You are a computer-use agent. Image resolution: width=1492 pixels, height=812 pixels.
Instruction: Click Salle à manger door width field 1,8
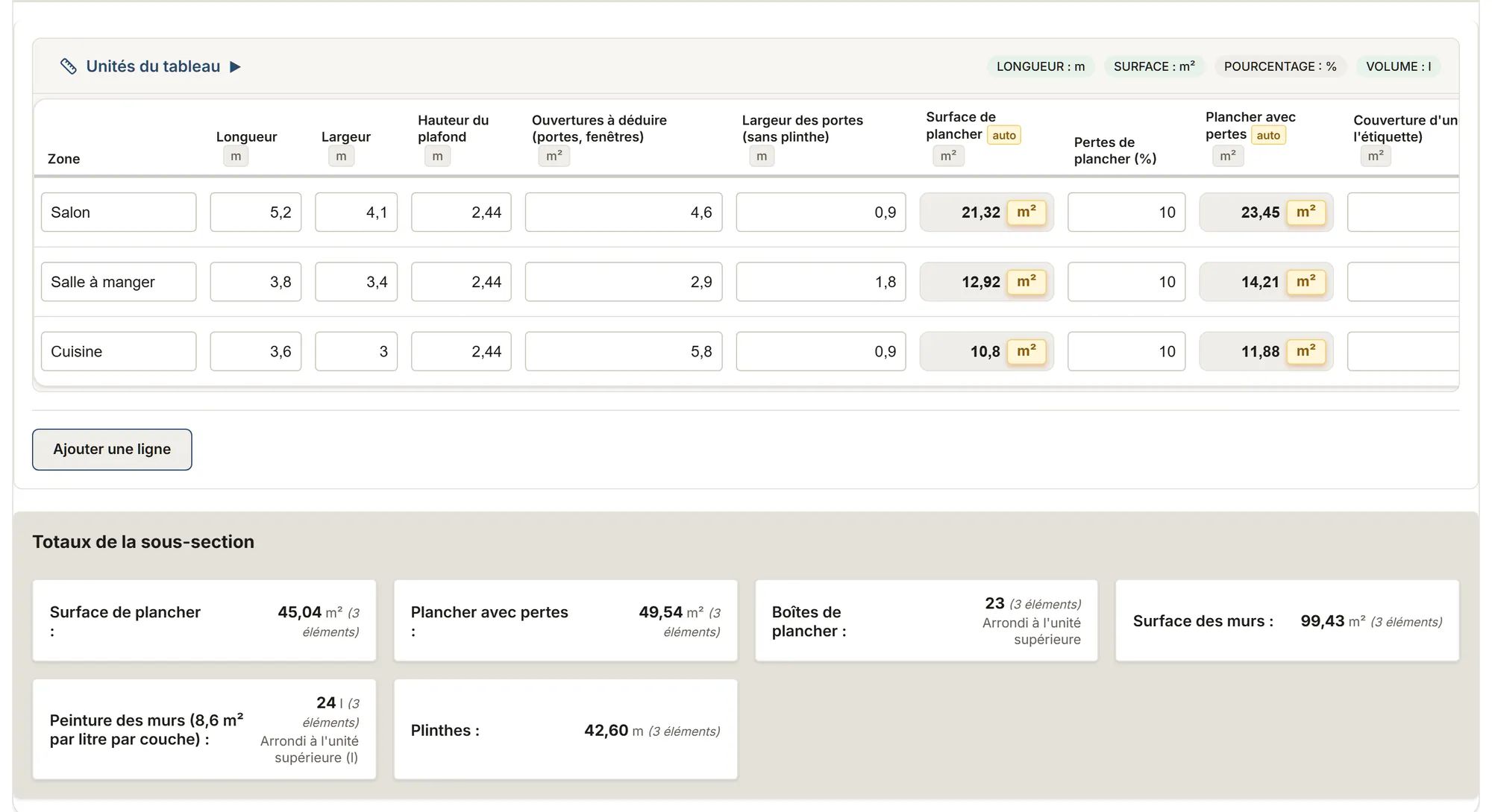[821, 282]
